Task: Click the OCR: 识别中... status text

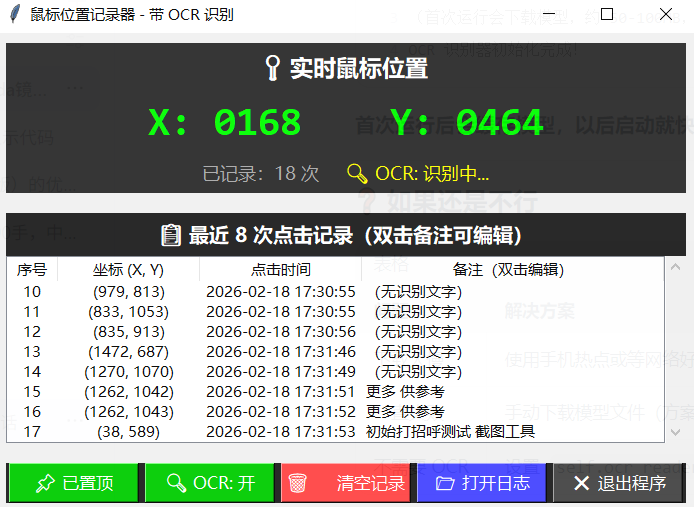Action: [x=432, y=174]
